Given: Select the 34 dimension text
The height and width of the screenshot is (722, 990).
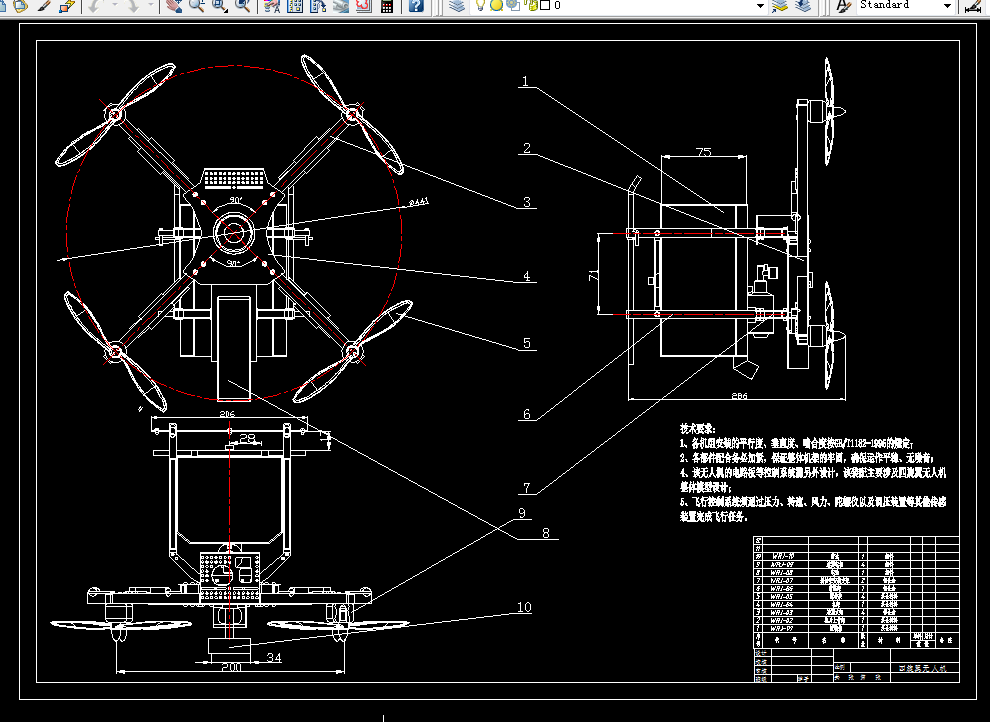Looking at the screenshot, I should pyautogui.click(x=273, y=658).
